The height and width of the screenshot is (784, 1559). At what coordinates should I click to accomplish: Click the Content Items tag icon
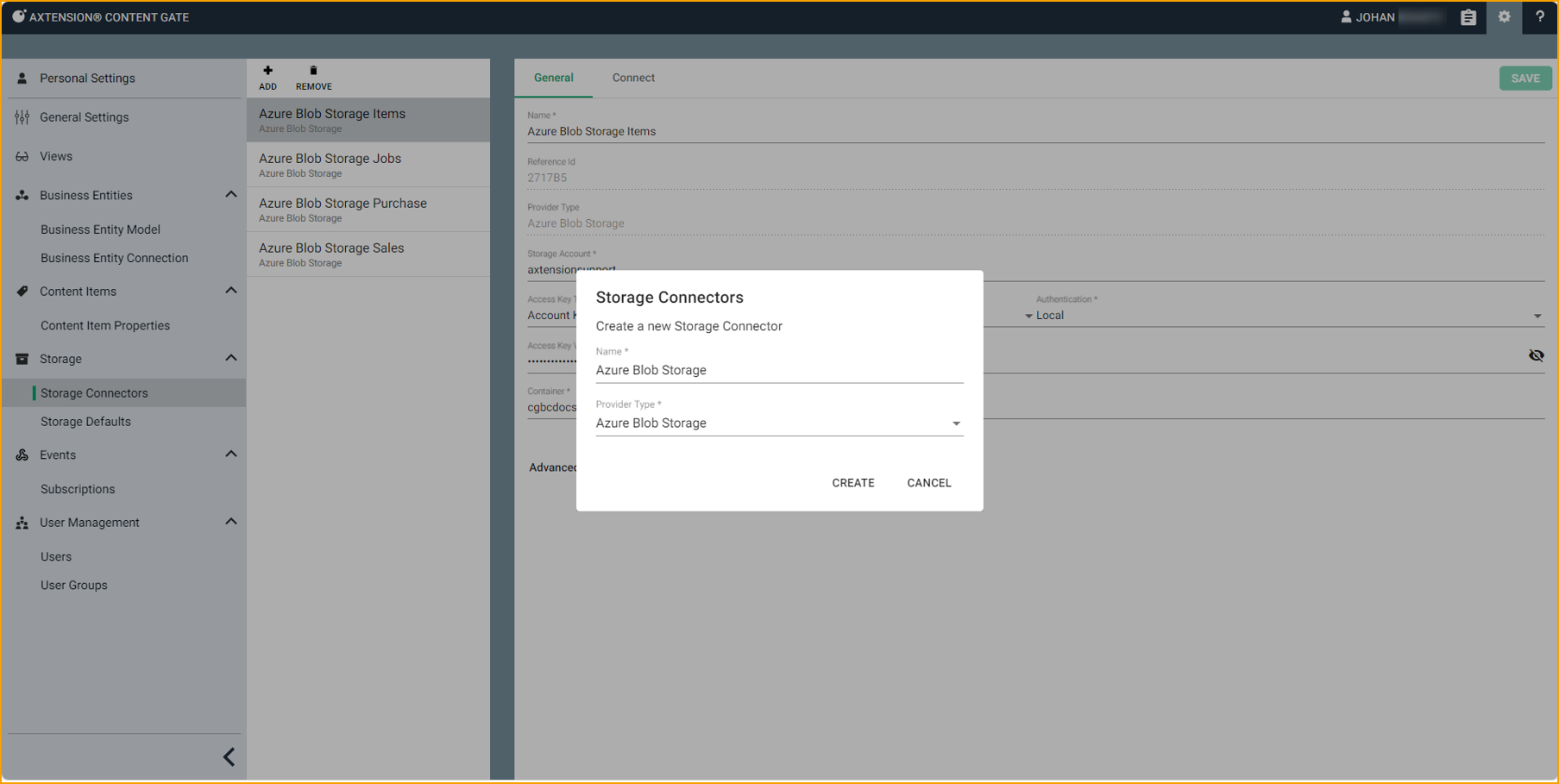point(22,292)
